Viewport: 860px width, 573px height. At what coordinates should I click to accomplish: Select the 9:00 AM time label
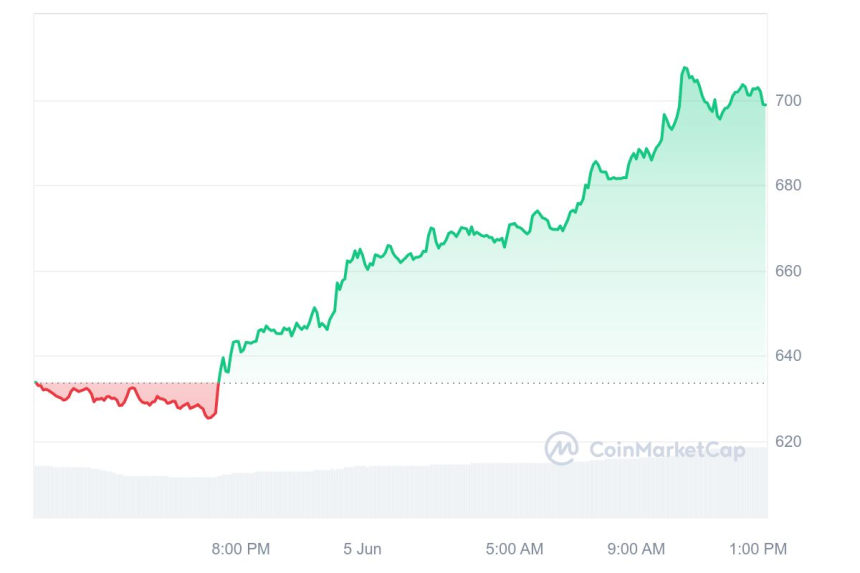(636, 549)
